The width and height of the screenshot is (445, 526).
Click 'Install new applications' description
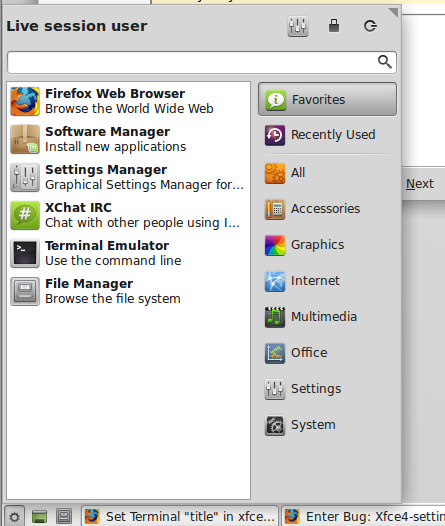click(x=115, y=147)
